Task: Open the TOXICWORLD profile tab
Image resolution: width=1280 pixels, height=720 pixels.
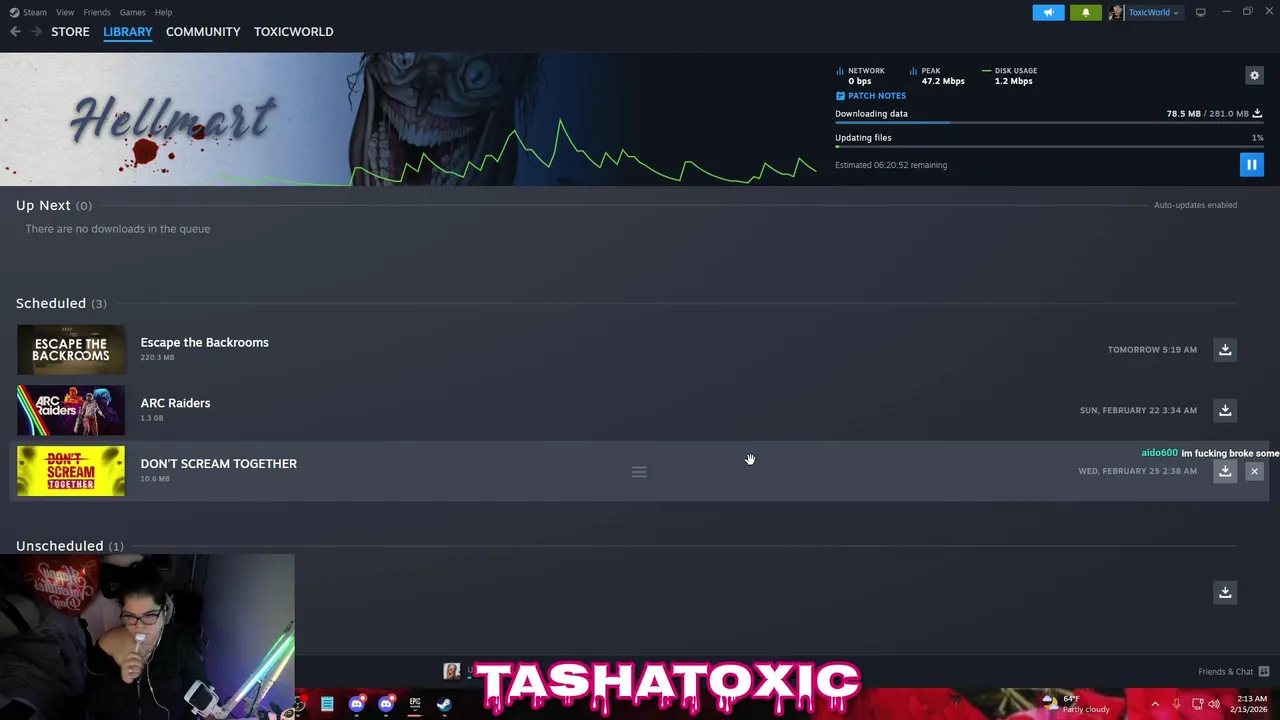Action: 294,32
